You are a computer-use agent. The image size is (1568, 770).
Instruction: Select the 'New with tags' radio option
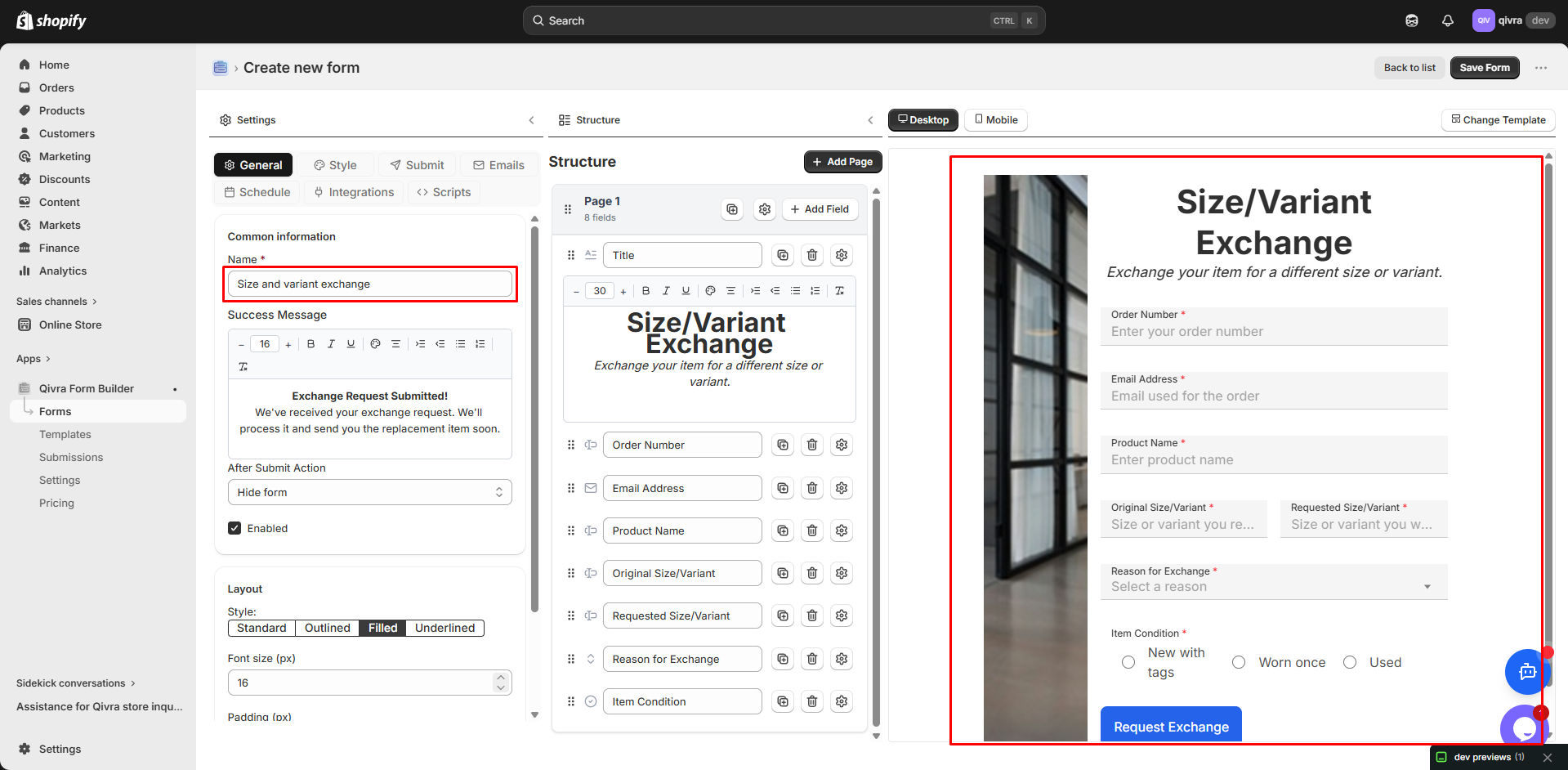pyautogui.click(x=1128, y=662)
